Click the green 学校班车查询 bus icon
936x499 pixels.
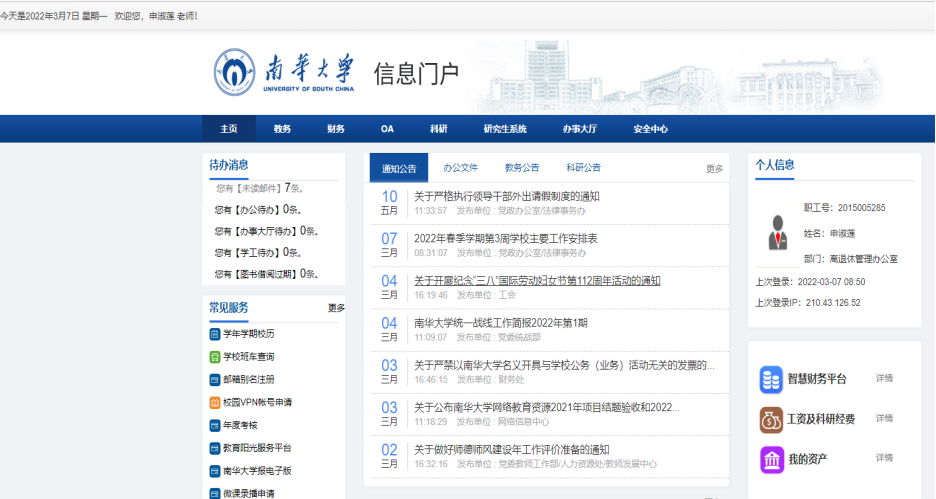tap(214, 357)
